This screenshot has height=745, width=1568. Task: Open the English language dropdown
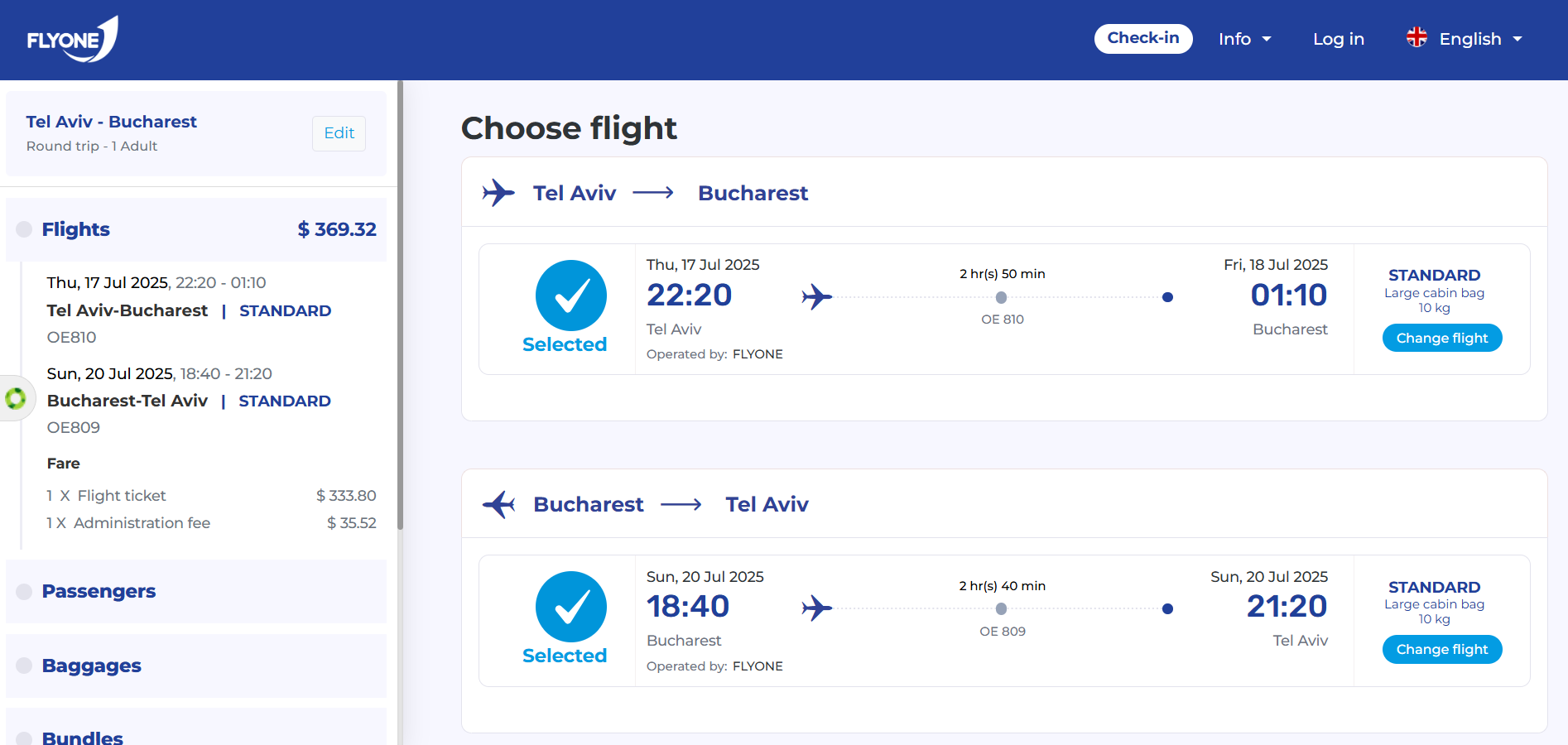1480,39
